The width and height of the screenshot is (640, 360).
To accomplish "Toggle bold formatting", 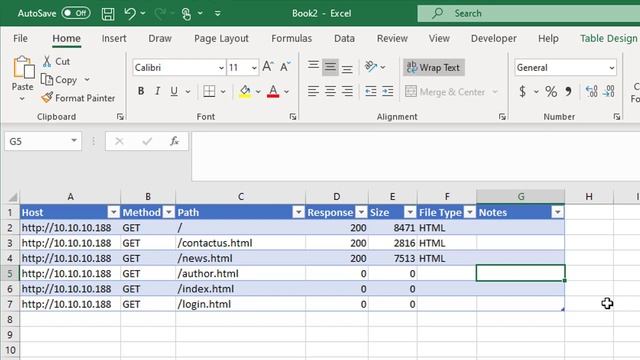I will pos(141,91).
